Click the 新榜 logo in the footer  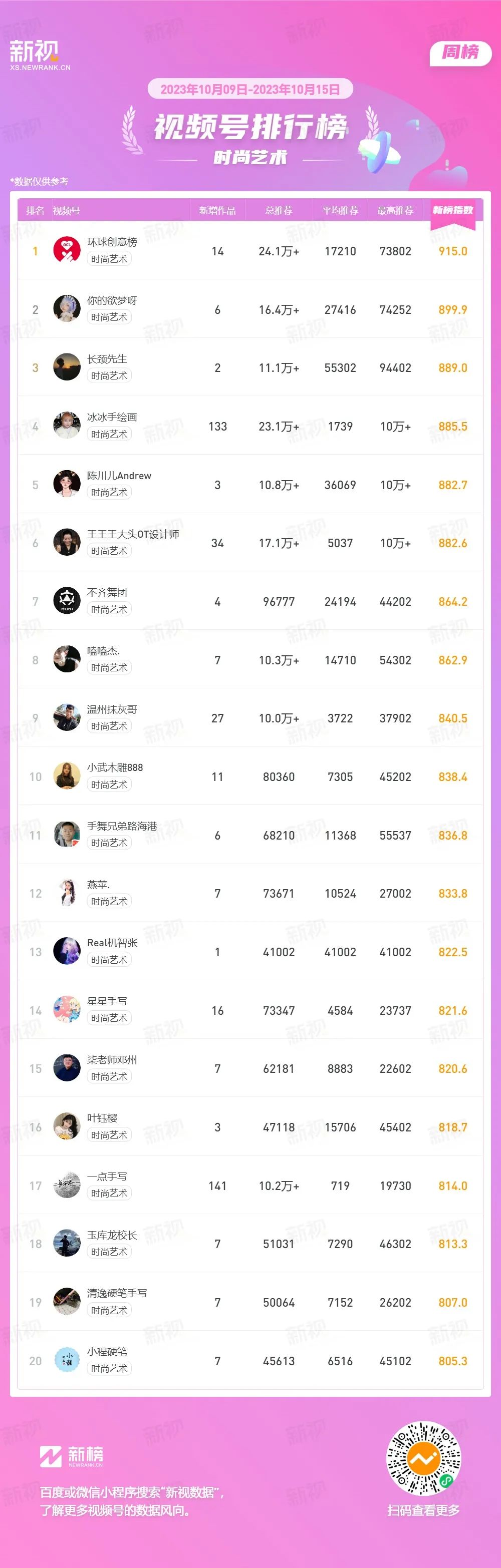click(71, 1456)
